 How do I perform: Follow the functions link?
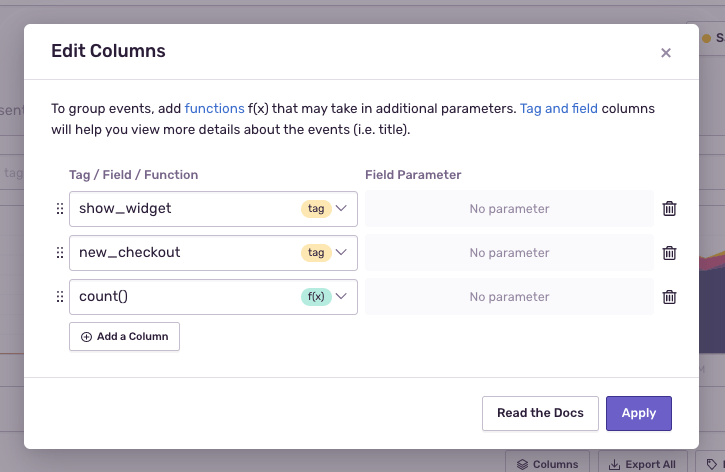(214, 108)
